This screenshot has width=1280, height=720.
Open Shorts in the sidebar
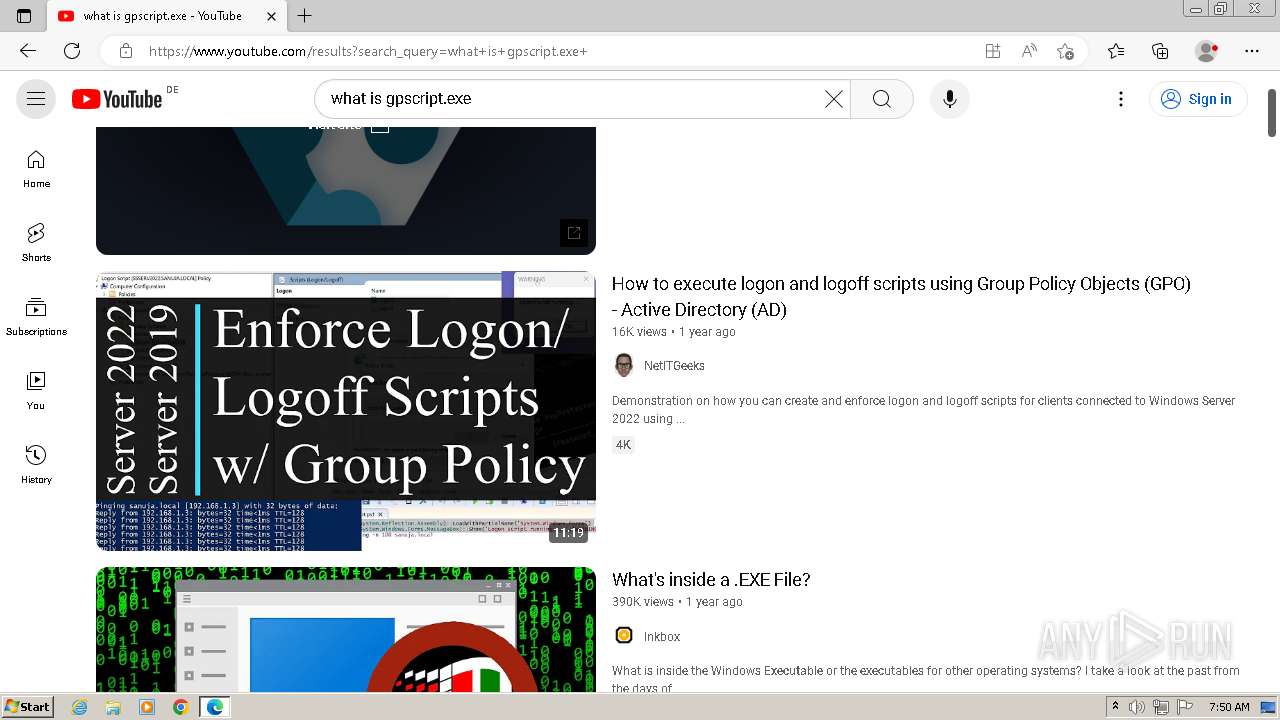[36, 243]
